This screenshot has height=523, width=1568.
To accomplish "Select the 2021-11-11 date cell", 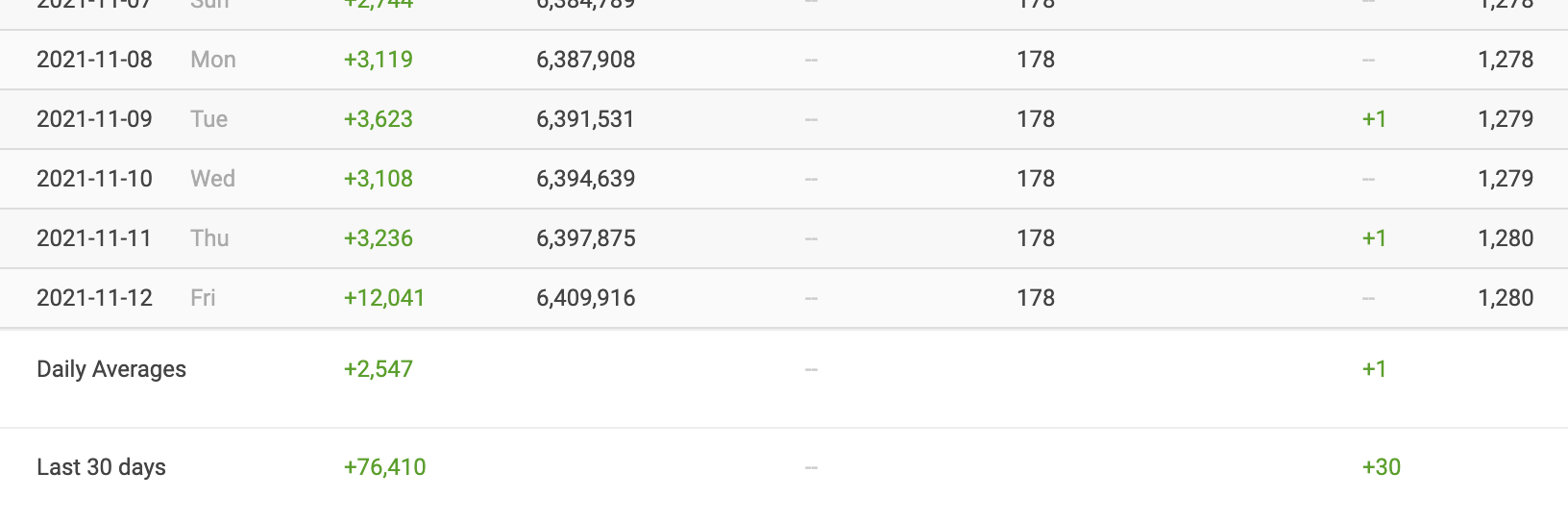I will click(x=94, y=238).
